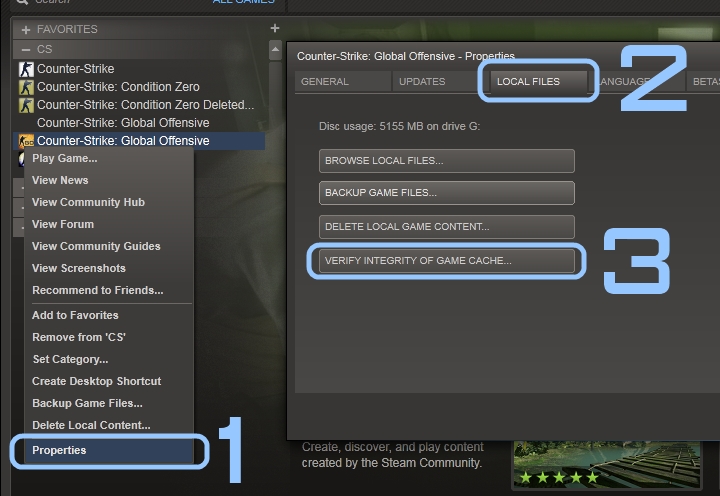Choose Create Desktop Shortcut entry

tap(109, 381)
